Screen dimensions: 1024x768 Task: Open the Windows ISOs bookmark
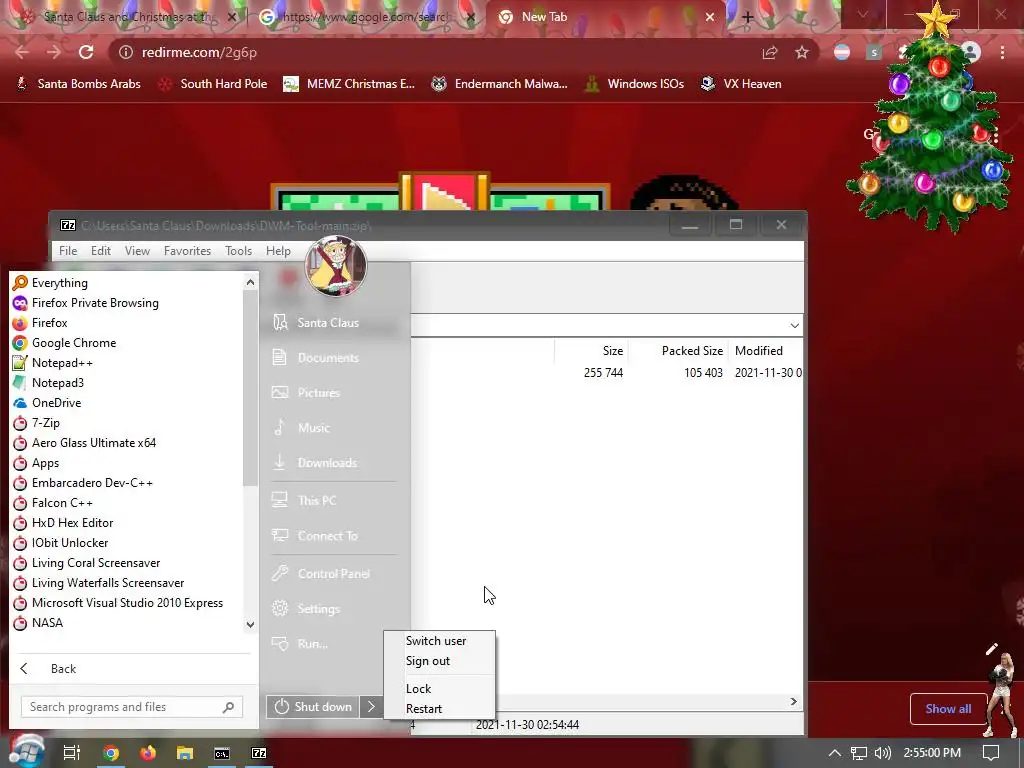[634, 84]
